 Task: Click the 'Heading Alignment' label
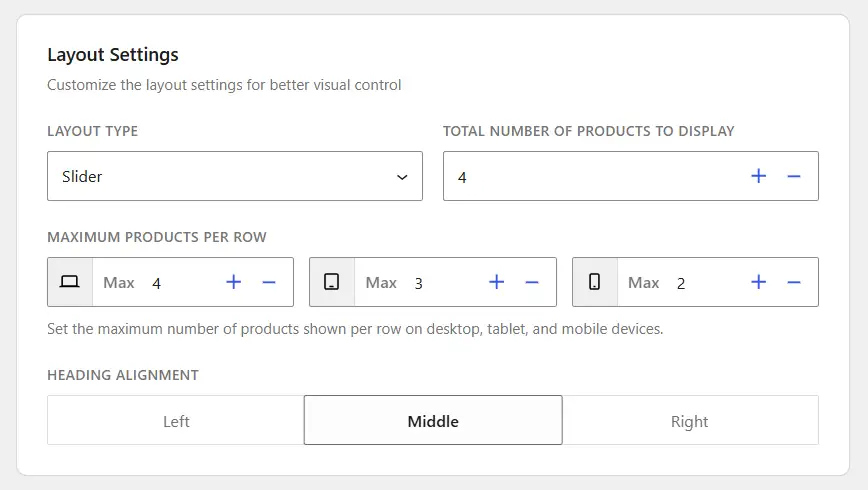tap(123, 375)
